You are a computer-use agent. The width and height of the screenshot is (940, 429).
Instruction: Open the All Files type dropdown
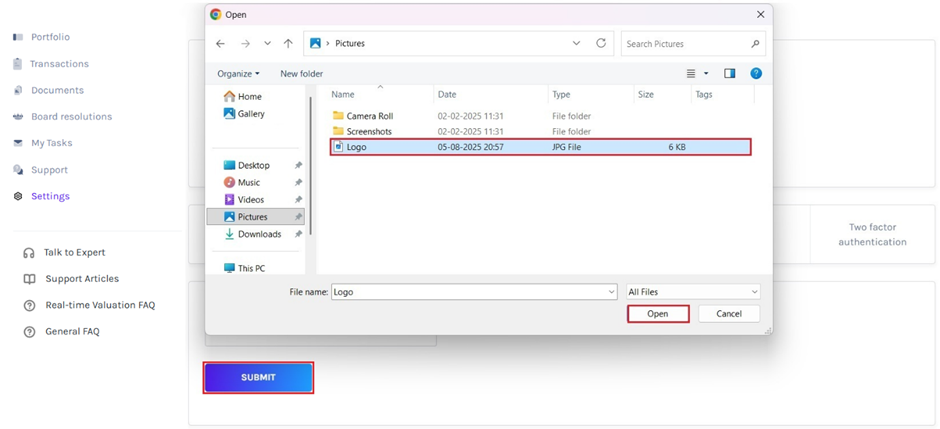coord(692,292)
